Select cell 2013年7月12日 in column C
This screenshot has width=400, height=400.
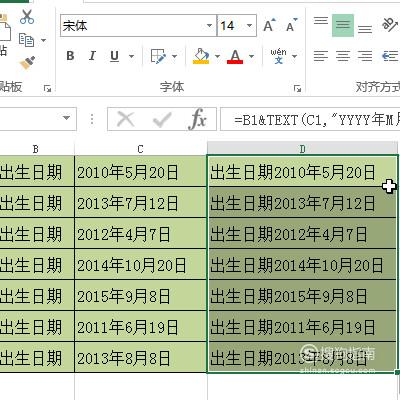(x=140, y=202)
